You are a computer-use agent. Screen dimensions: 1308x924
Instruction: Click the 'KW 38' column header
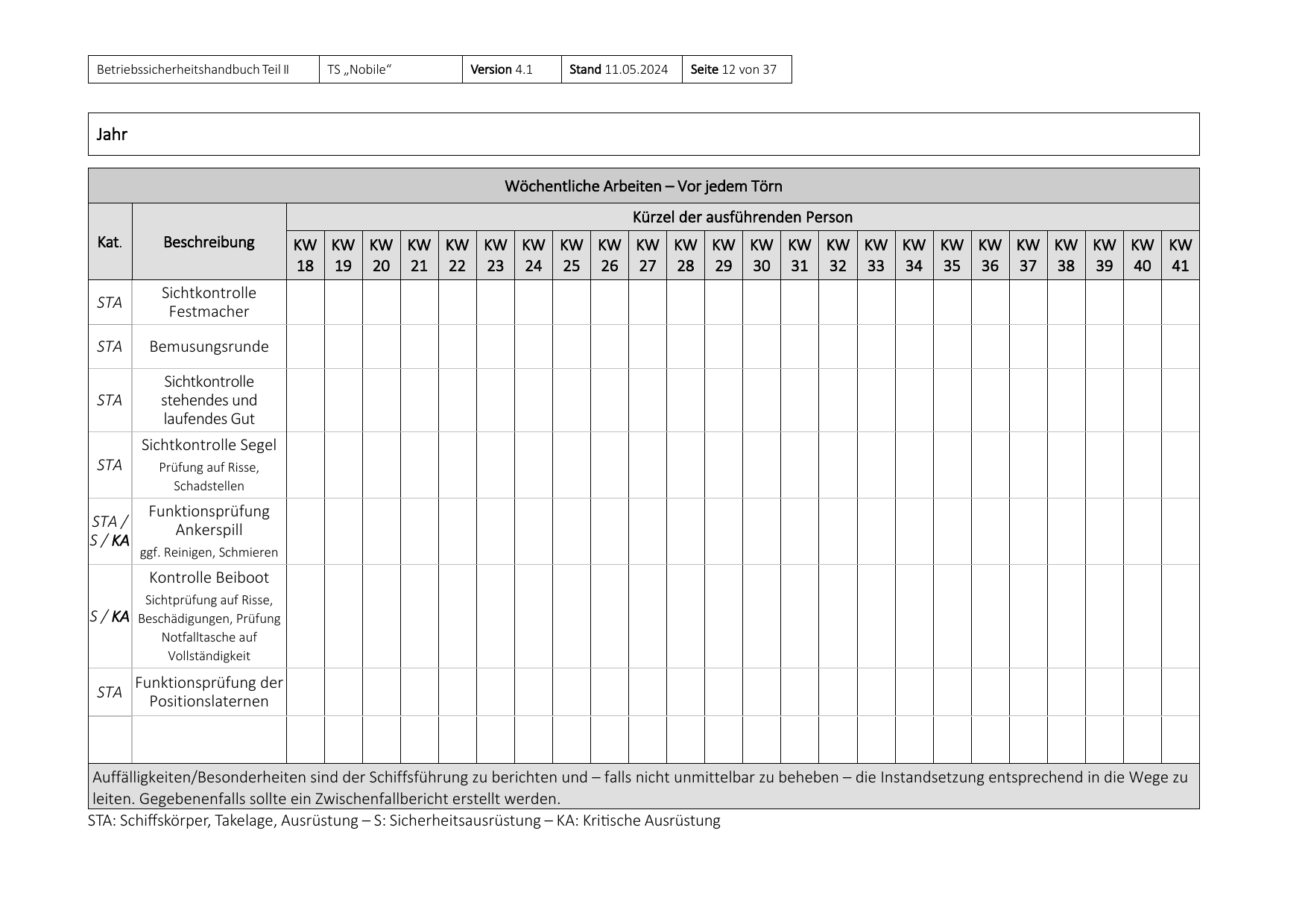(1067, 256)
